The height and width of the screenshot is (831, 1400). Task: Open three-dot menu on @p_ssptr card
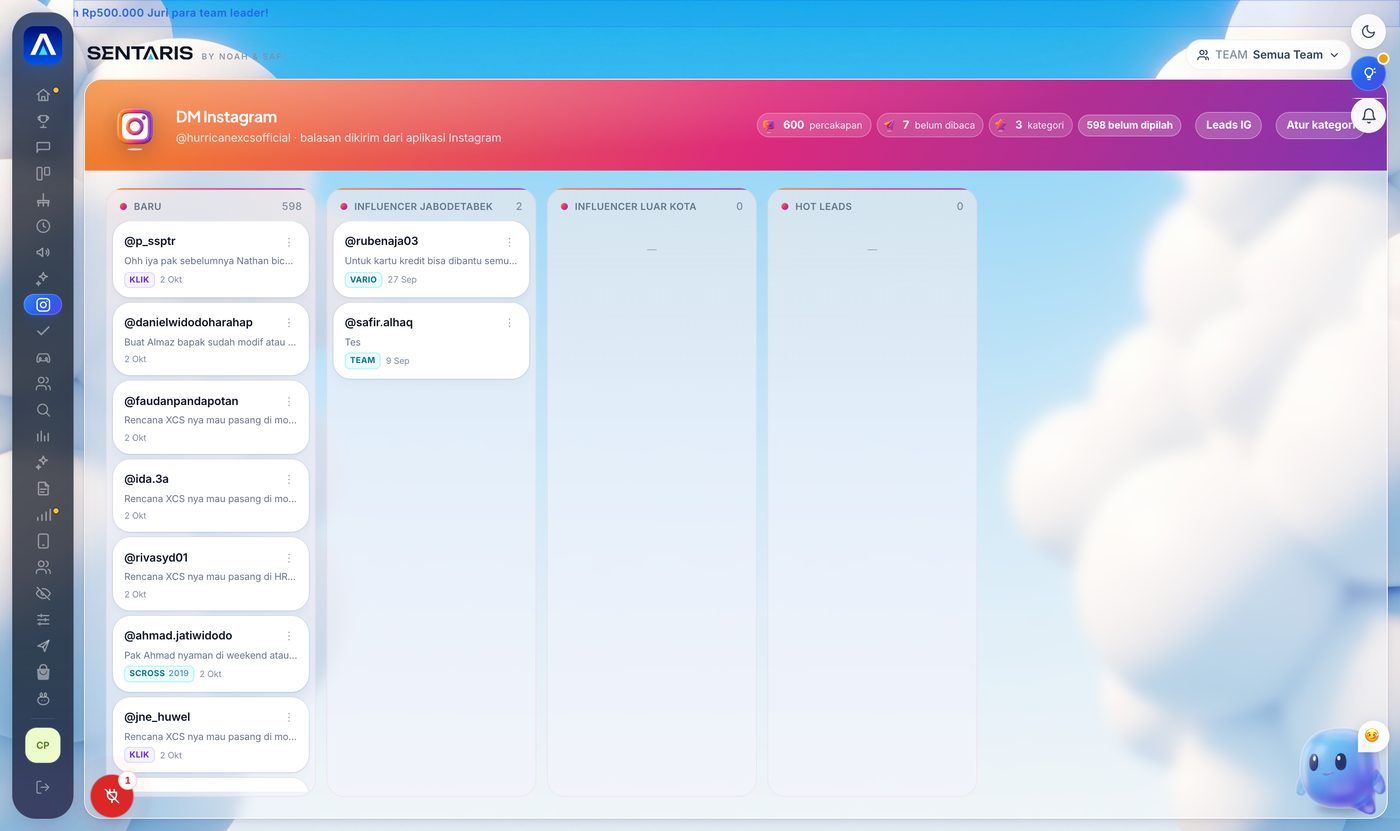pos(289,242)
